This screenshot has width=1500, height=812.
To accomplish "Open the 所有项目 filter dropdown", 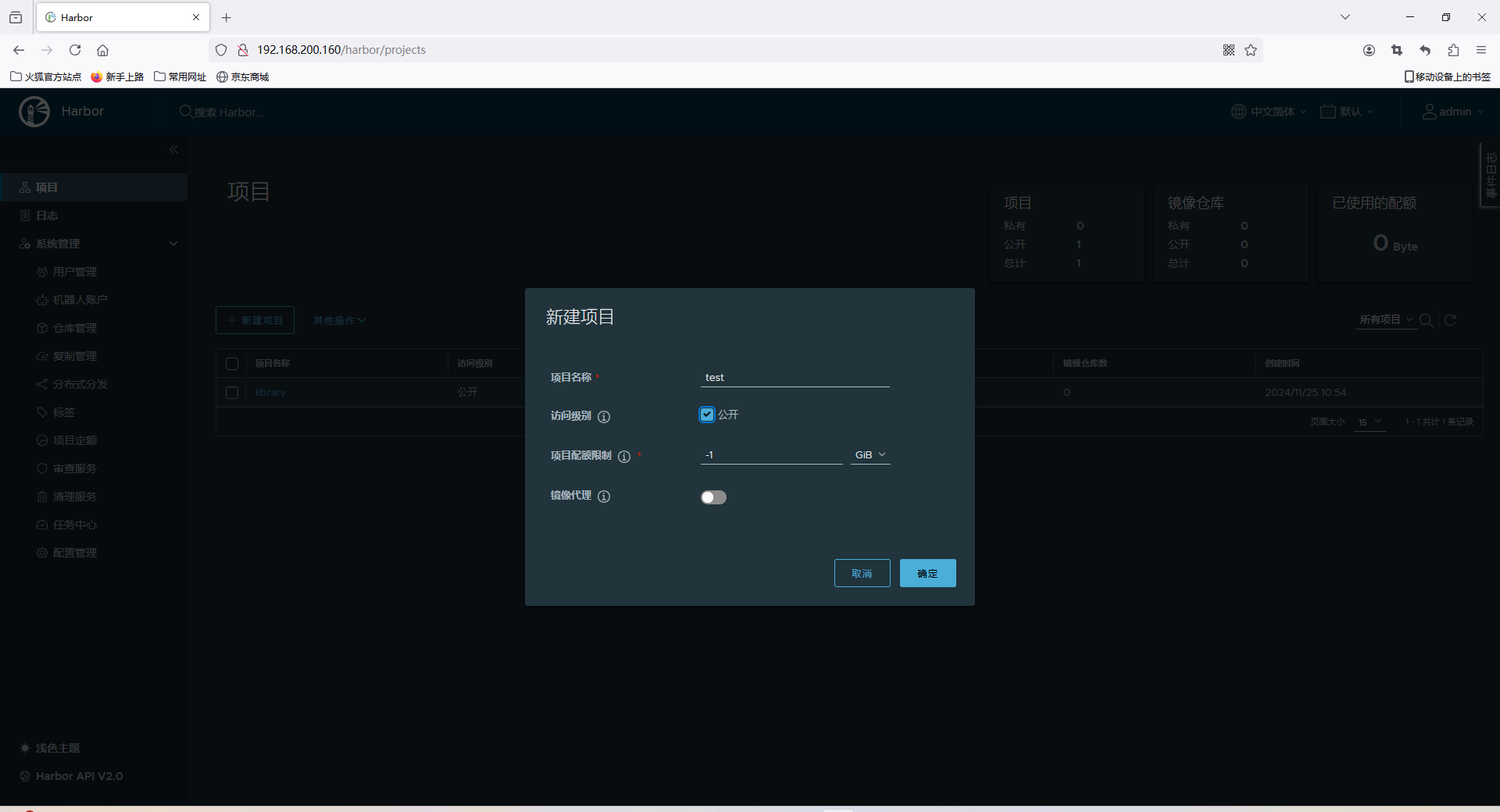I will 1386,319.
